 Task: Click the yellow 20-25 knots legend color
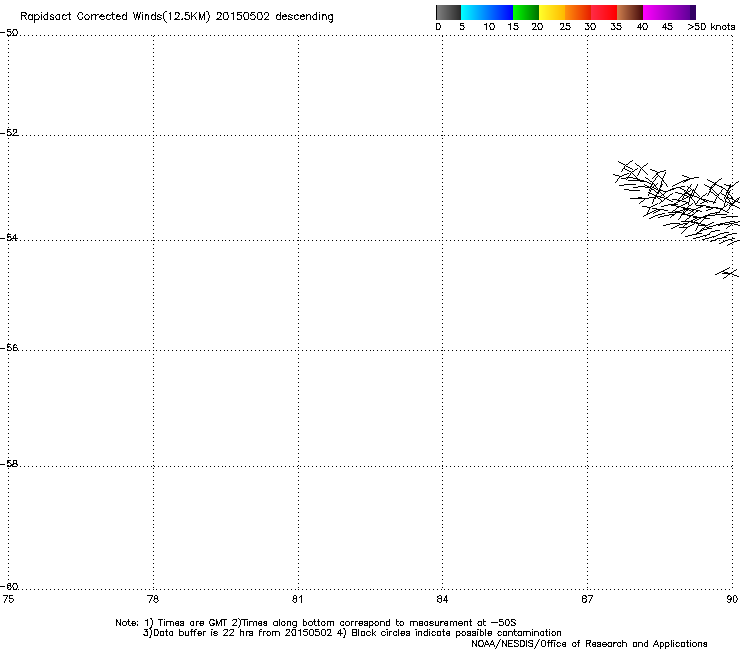(552, 12)
